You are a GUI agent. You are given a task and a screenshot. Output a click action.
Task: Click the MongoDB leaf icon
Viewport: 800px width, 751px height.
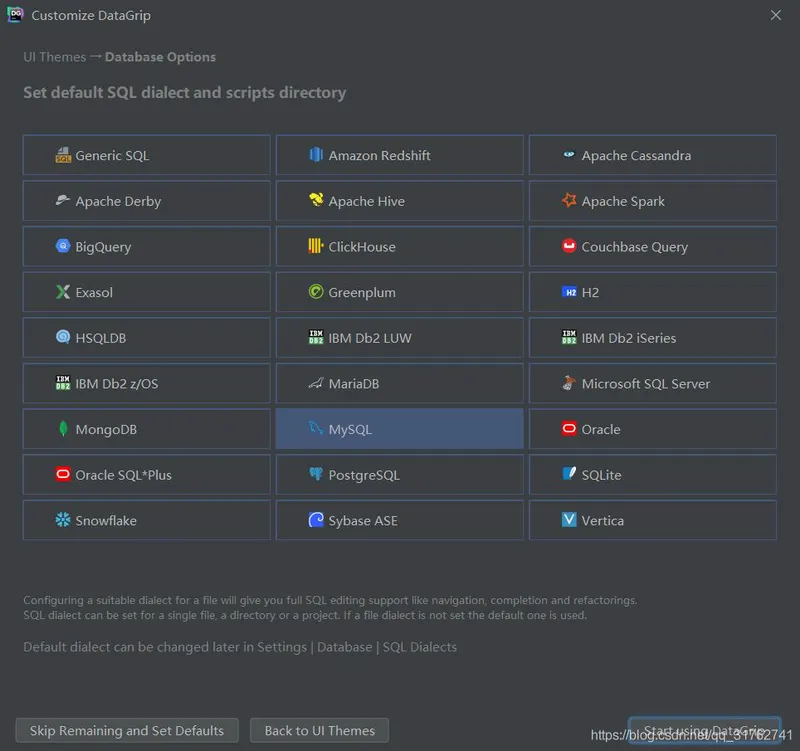[x=63, y=429]
